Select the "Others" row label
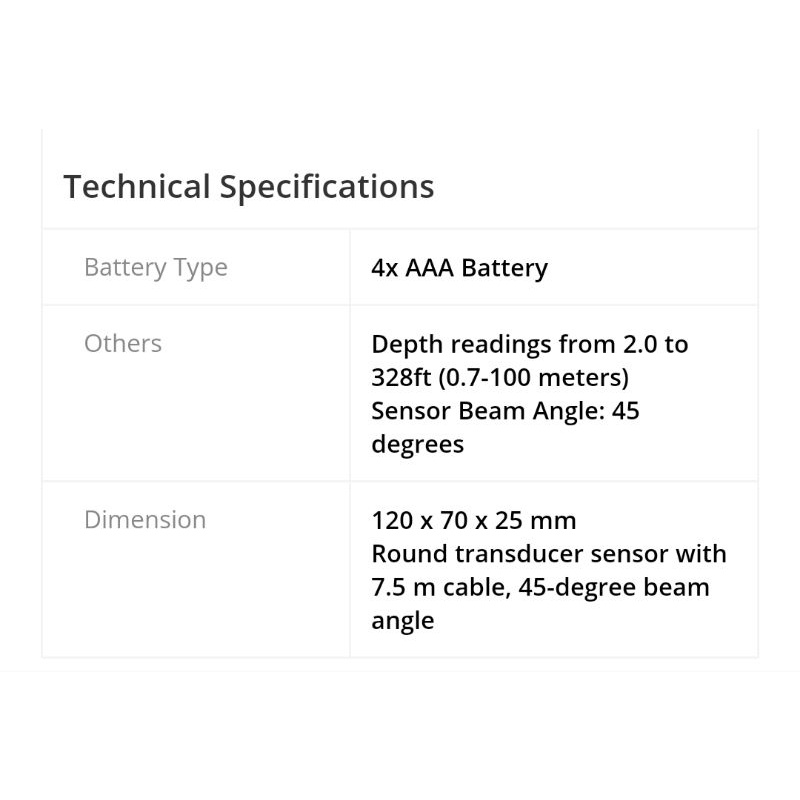800x800 pixels. tap(122, 344)
